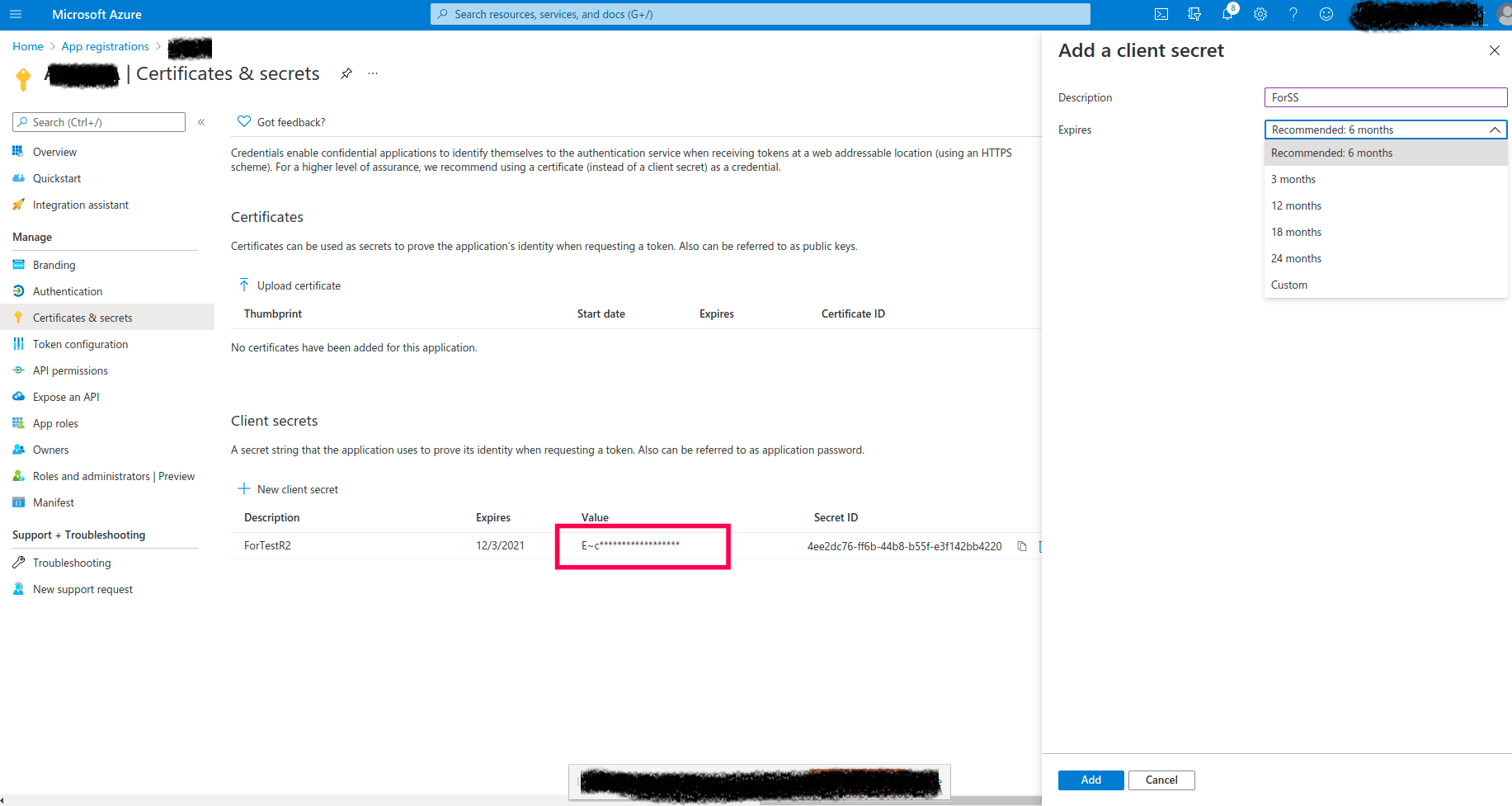Choose 24 months expiry option

pyautogui.click(x=1386, y=258)
